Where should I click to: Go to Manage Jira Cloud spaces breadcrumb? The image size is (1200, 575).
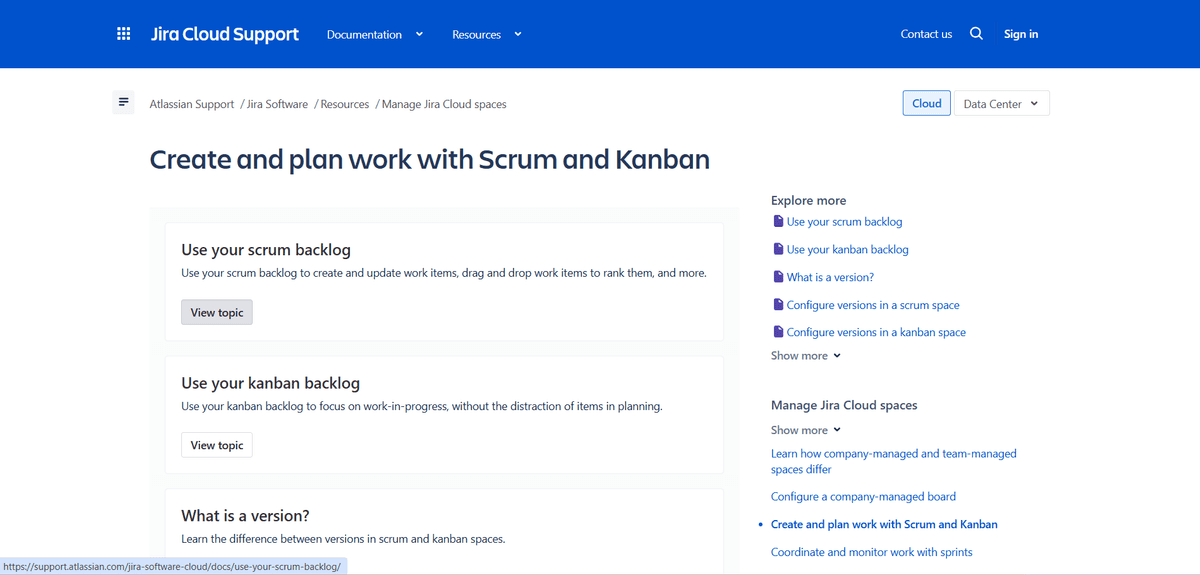[444, 104]
